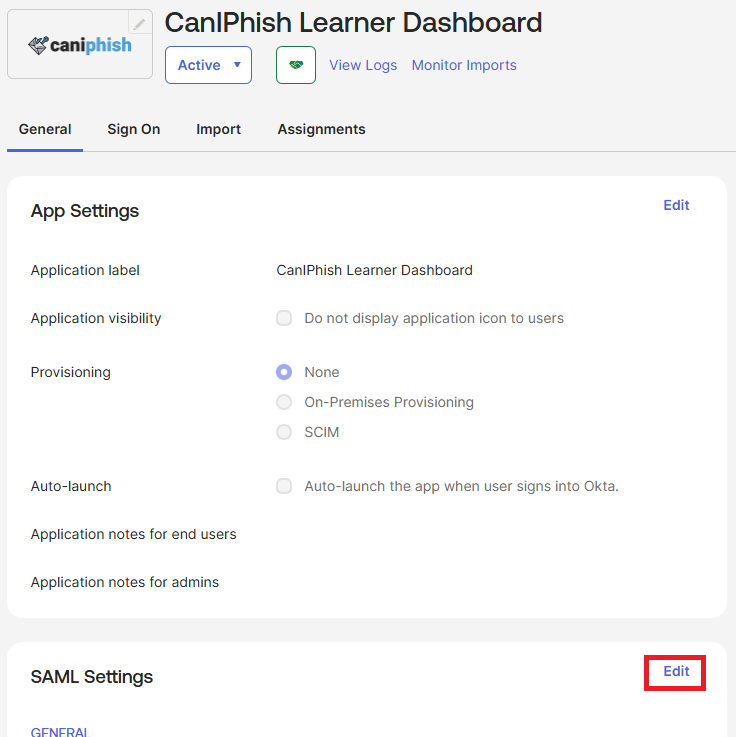736x737 pixels.
Task: Open View Logs link
Action: pos(363,65)
